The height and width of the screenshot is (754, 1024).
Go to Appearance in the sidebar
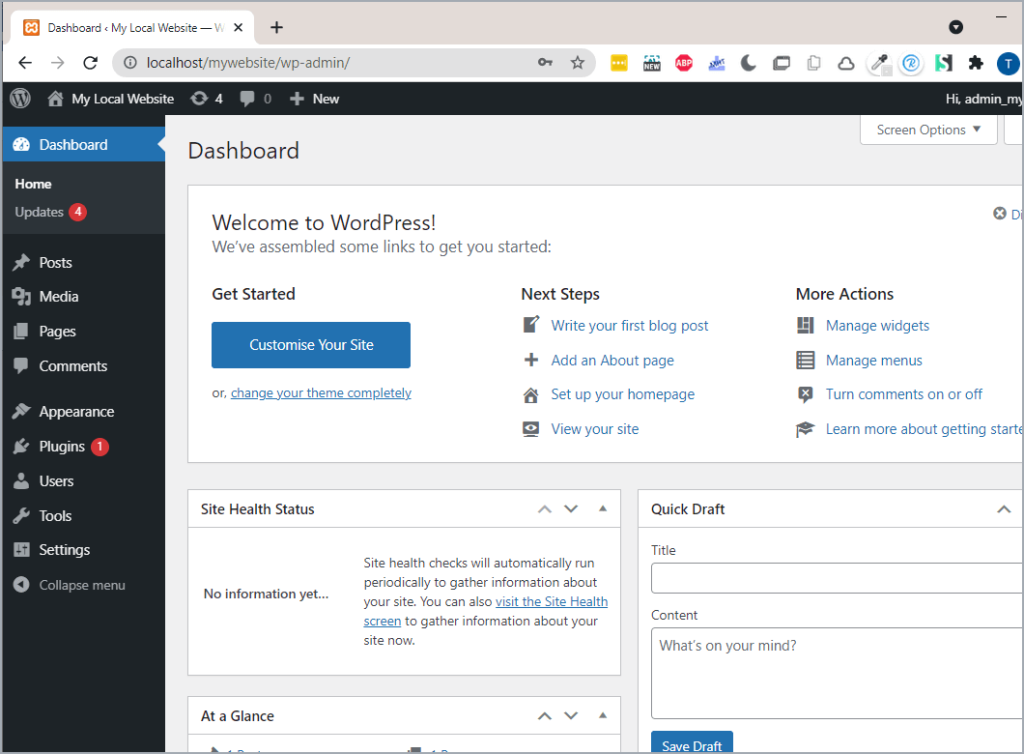pyautogui.click(x=76, y=411)
